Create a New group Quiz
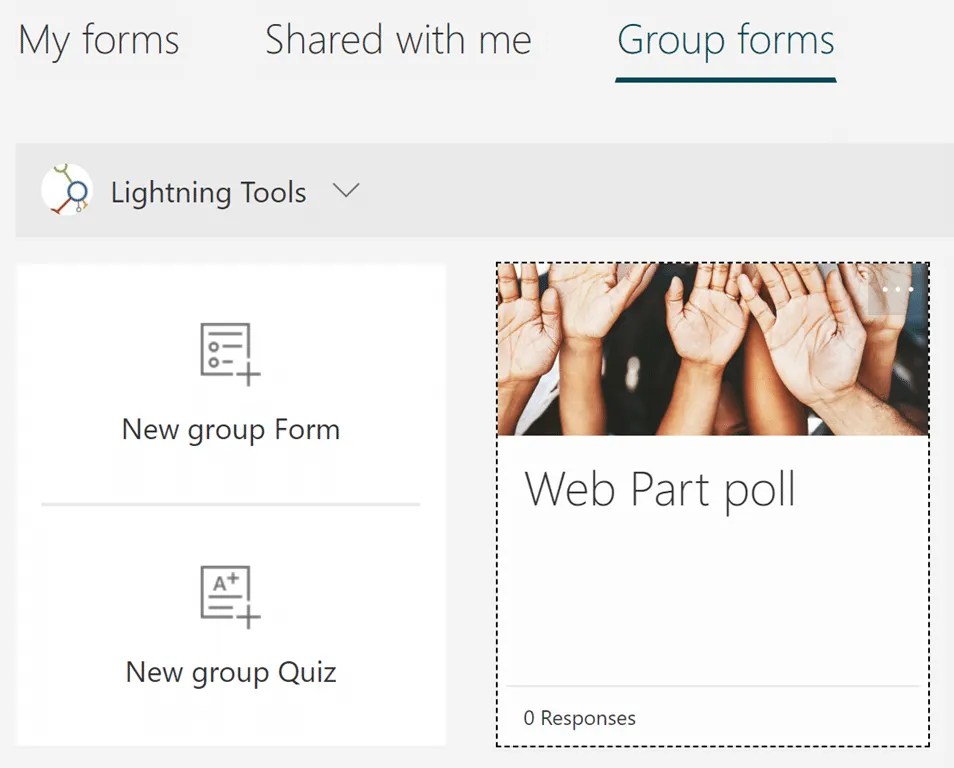 click(229, 672)
